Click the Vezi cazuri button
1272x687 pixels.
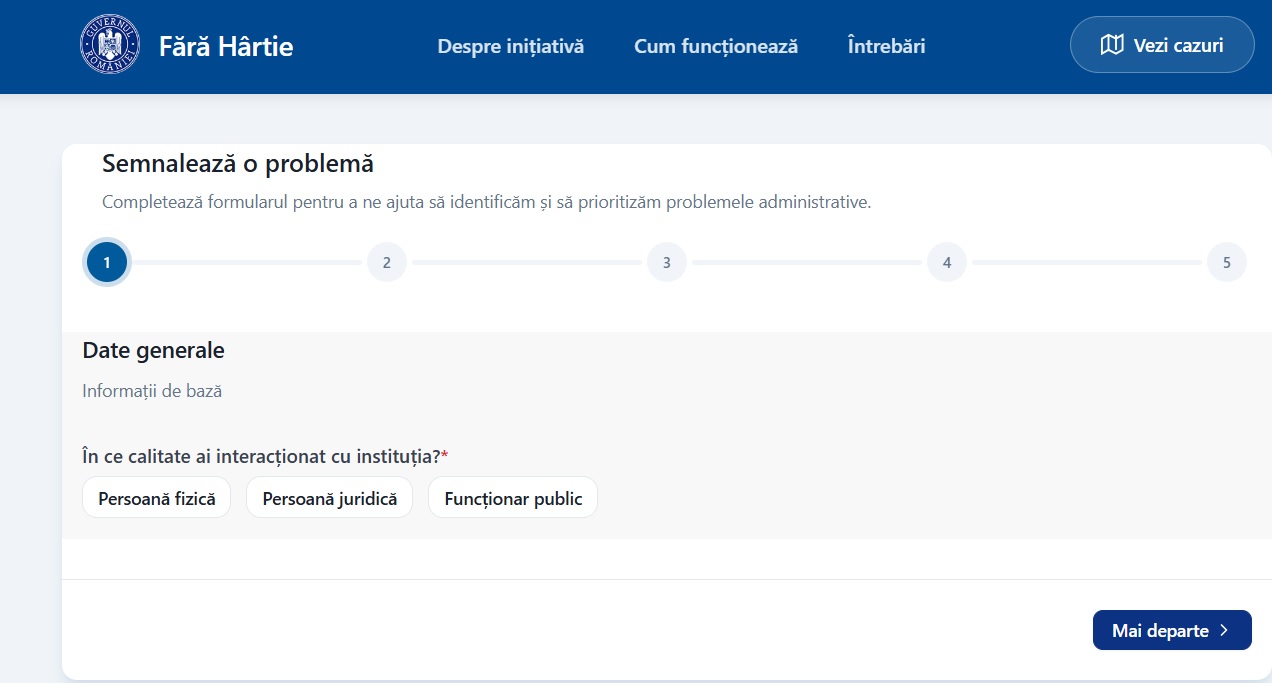tap(1162, 45)
